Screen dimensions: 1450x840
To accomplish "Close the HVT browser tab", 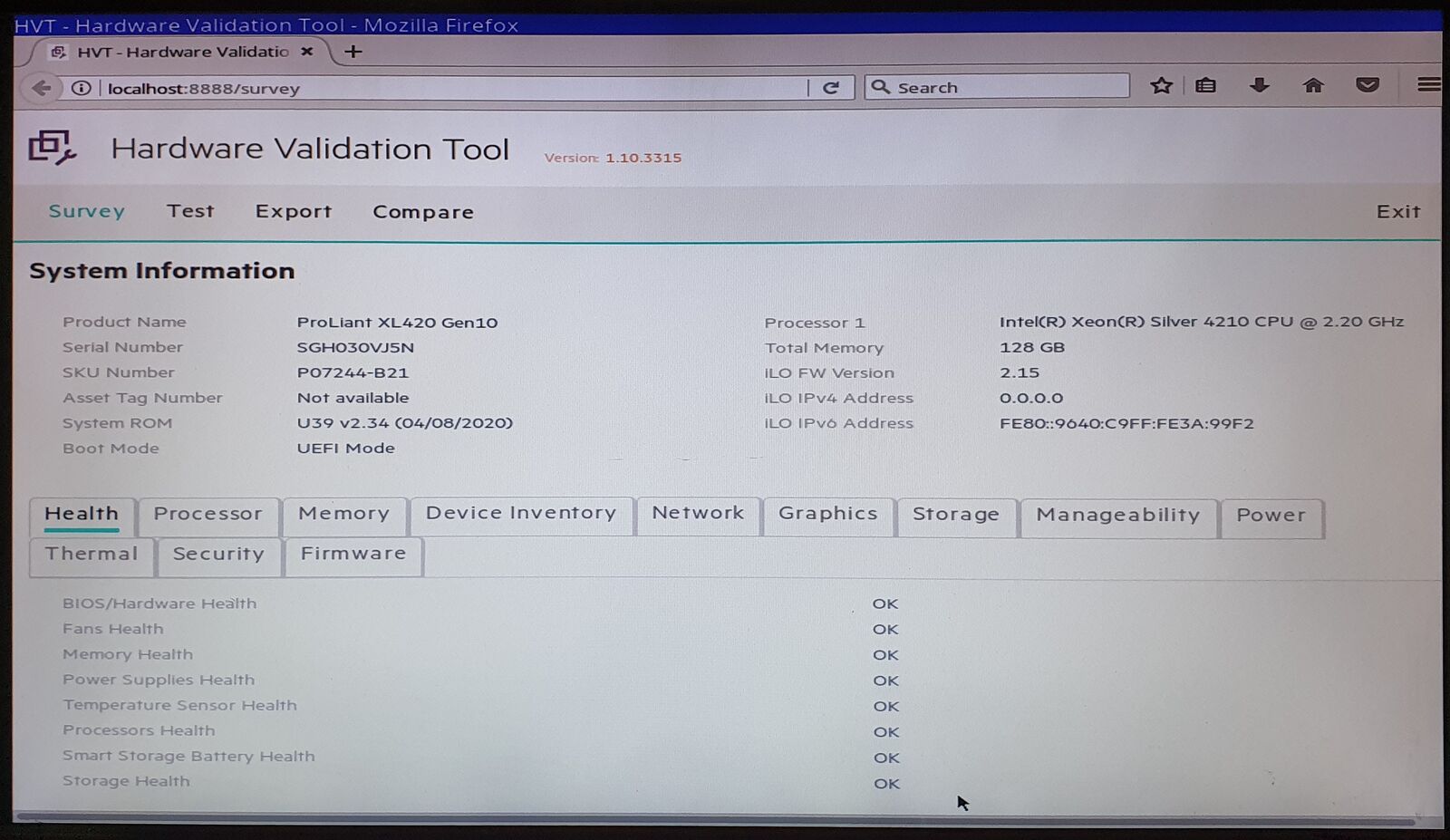I will coord(307,52).
